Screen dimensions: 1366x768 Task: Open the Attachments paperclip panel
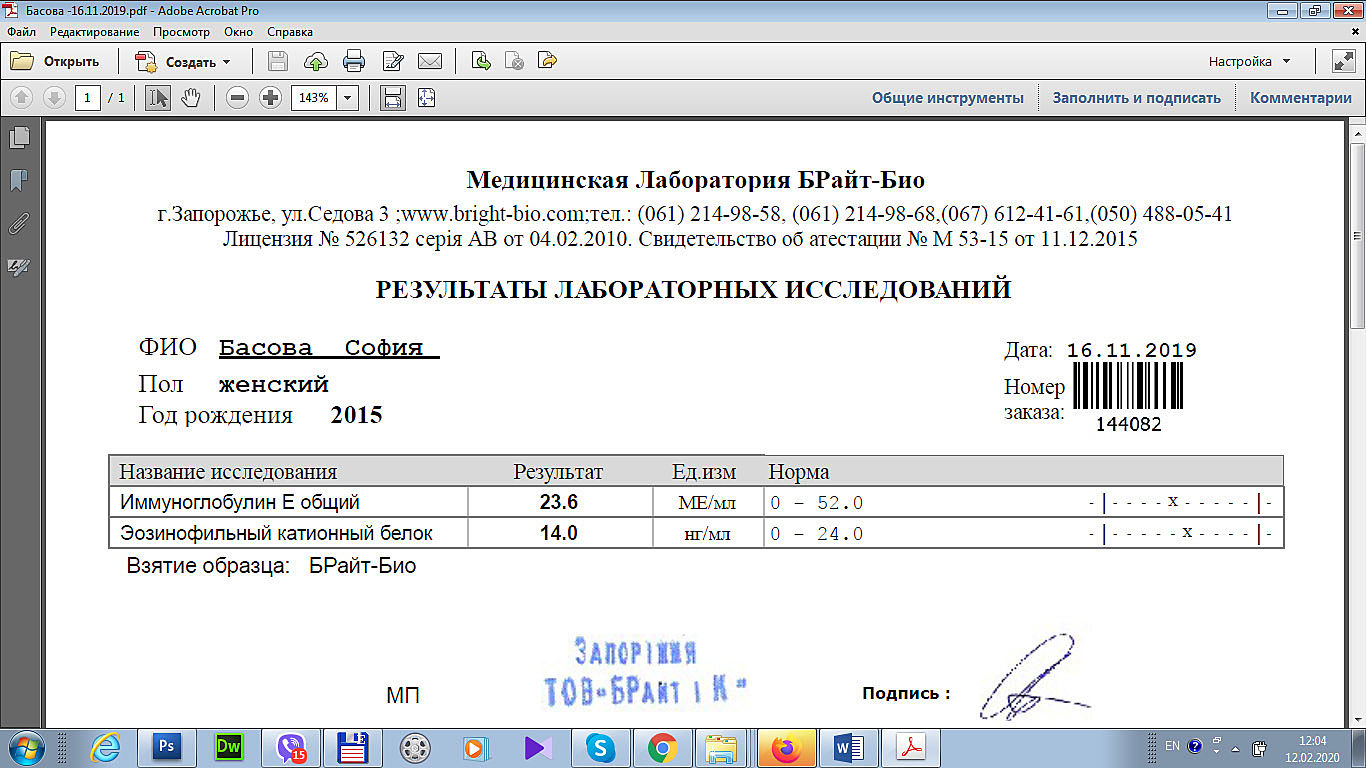tap(18, 224)
